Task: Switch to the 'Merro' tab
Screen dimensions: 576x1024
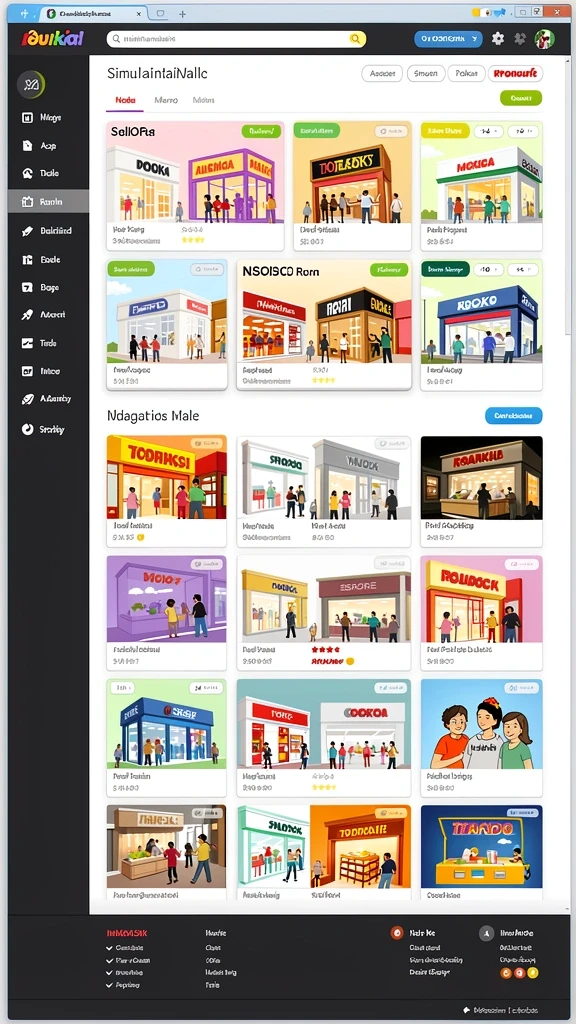Action: (166, 101)
